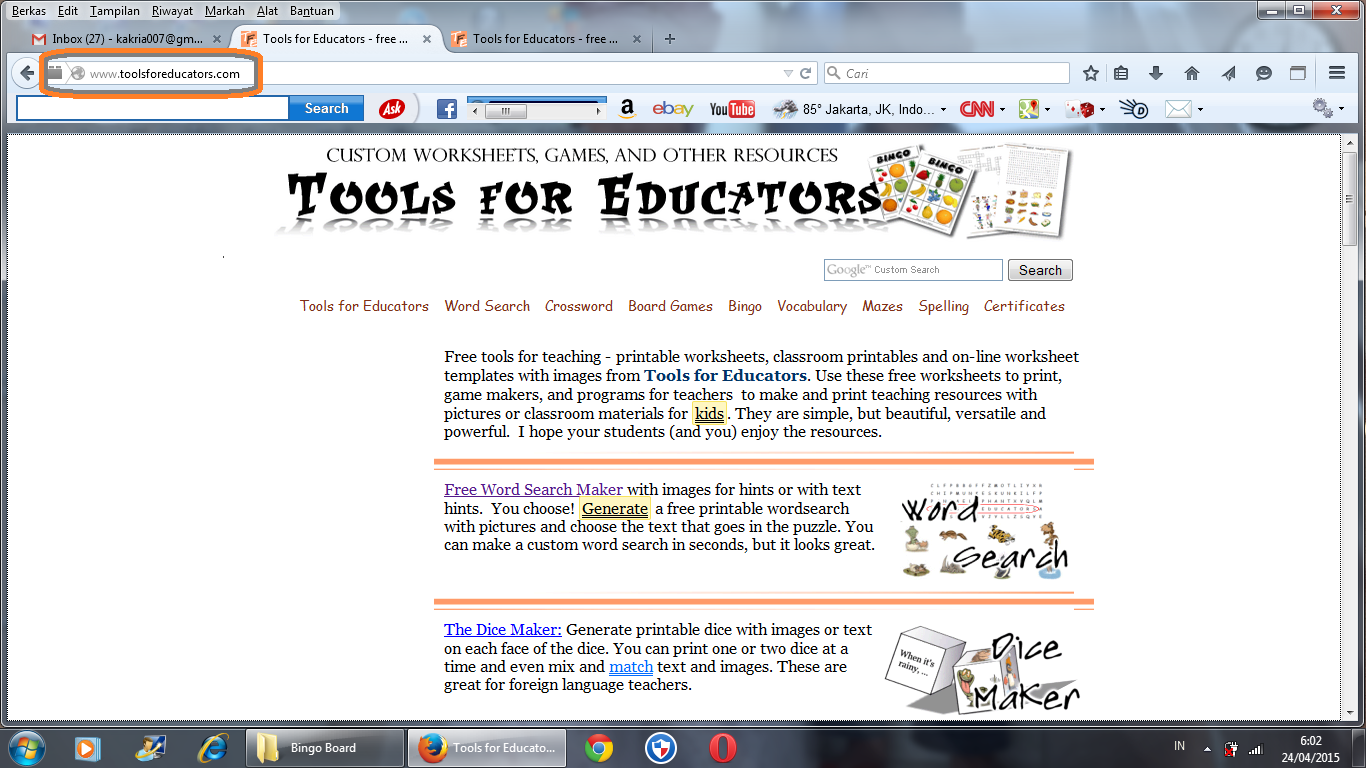Expand the CNN dropdown arrow

1003,109
